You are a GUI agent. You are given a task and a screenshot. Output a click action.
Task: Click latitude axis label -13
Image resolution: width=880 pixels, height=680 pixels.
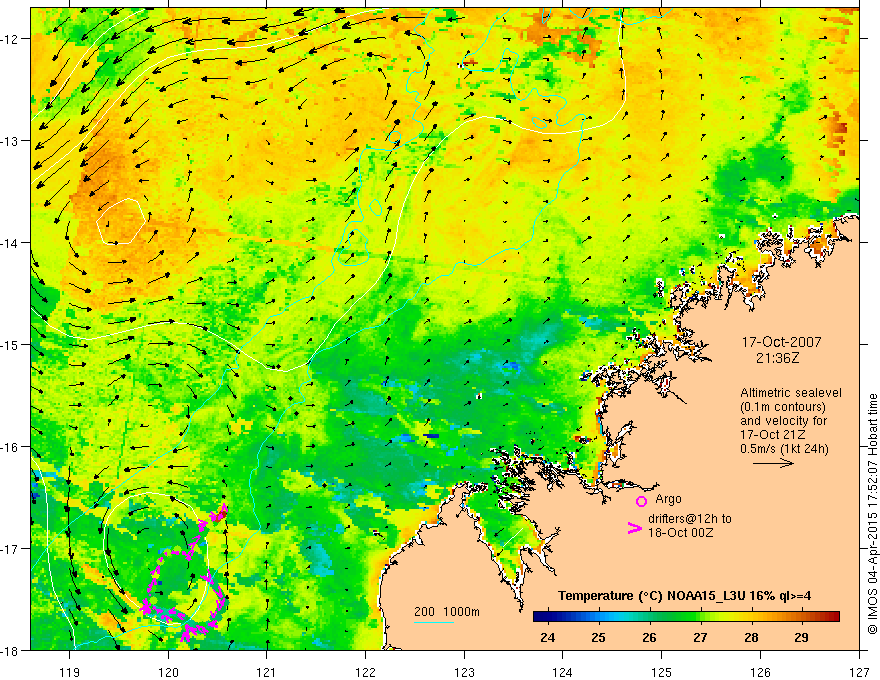click(11, 141)
